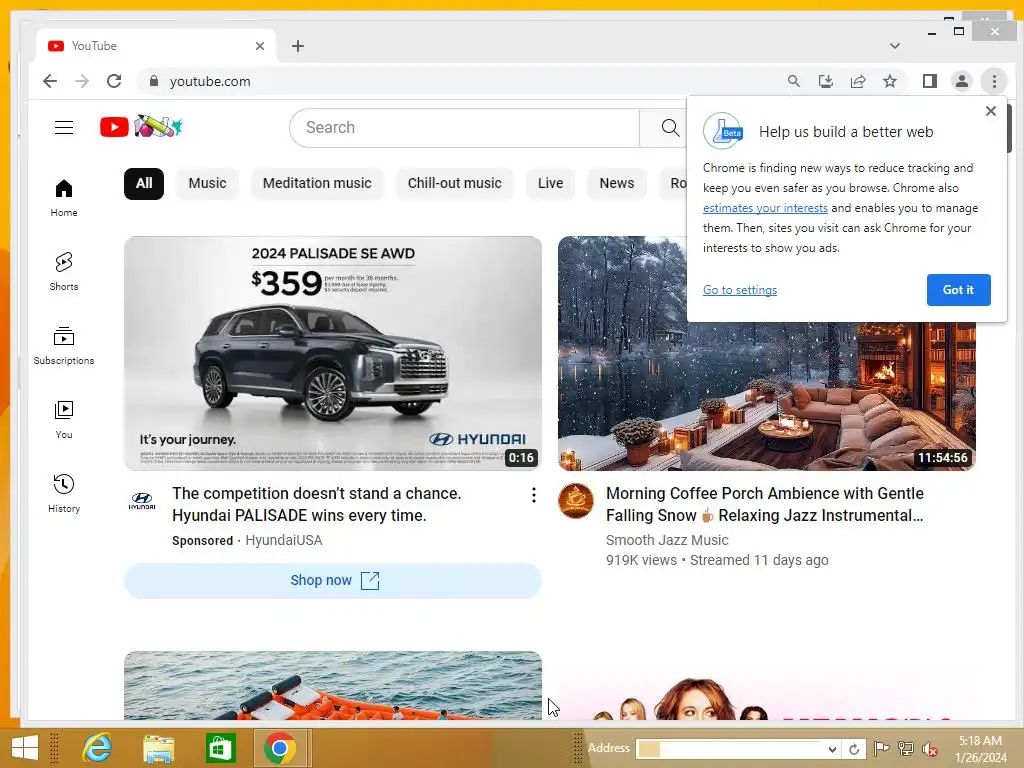The image size is (1024, 768).
Task: Click Chrome taskbar icon
Action: tap(280, 748)
